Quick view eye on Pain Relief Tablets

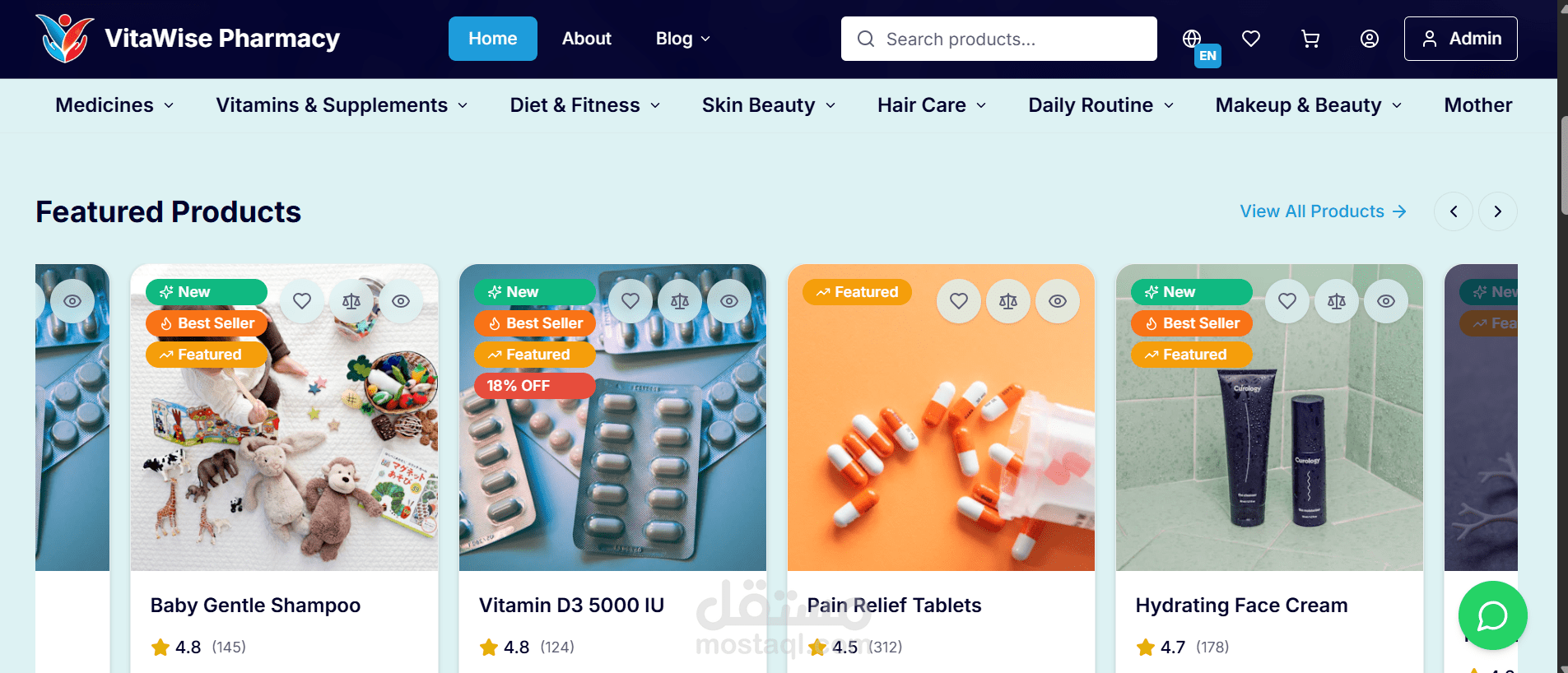tap(1058, 301)
